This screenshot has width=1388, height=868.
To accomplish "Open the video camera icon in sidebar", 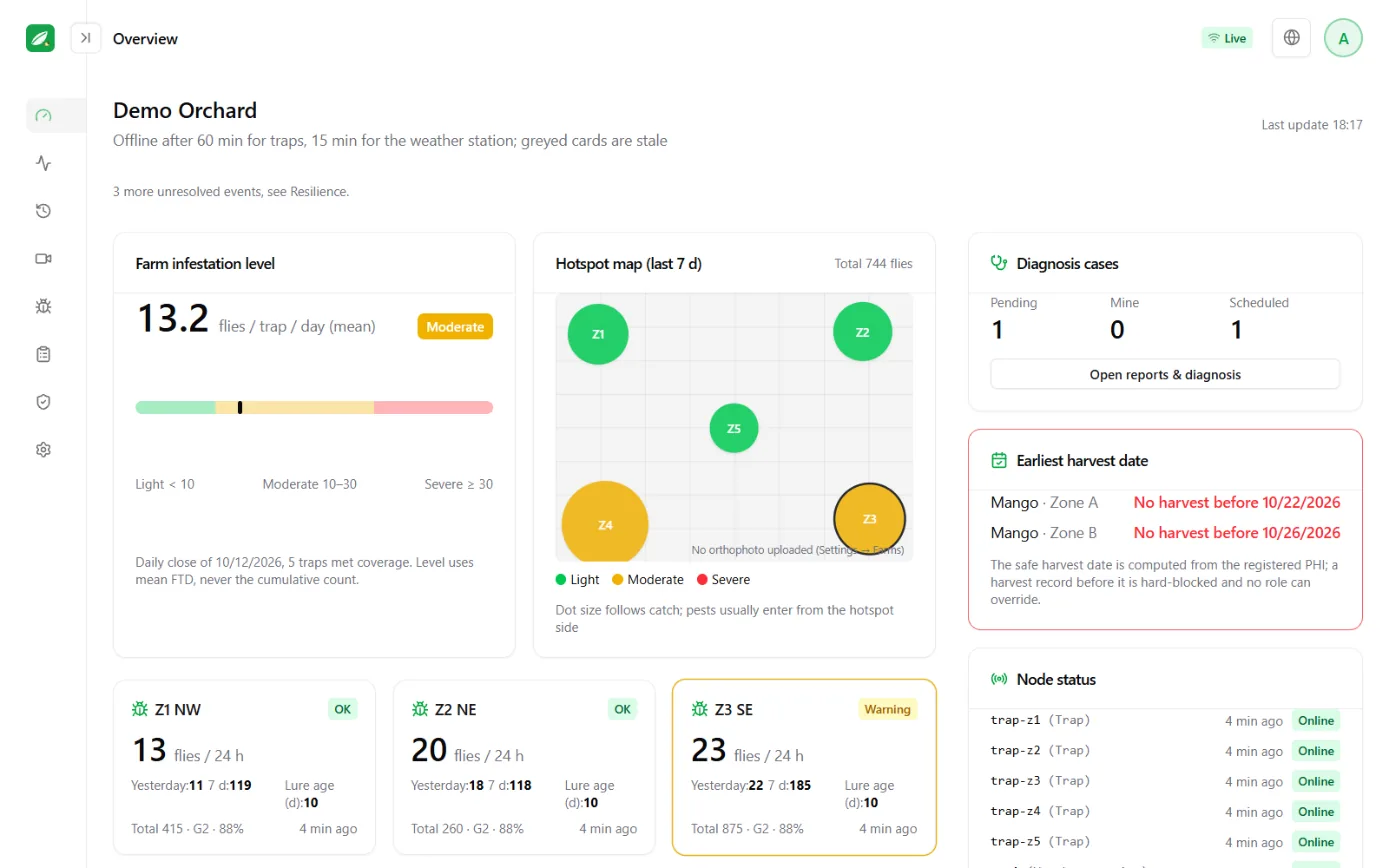I will click(43, 258).
